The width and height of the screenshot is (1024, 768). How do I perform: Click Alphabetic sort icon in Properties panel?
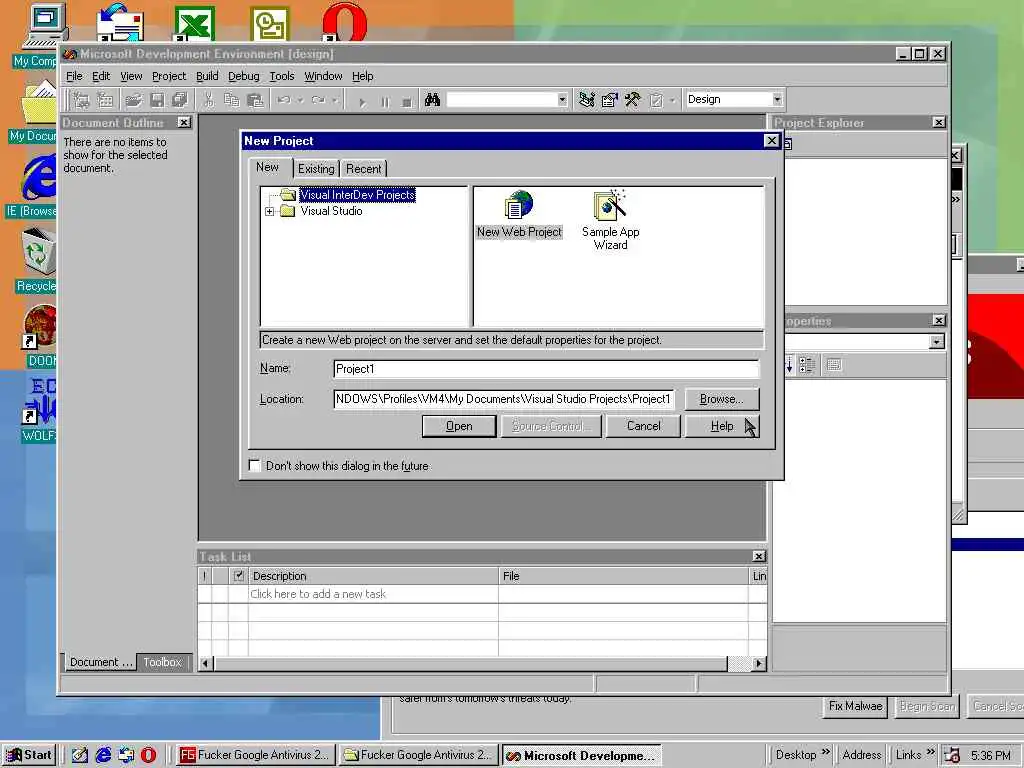tap(789, 365)
